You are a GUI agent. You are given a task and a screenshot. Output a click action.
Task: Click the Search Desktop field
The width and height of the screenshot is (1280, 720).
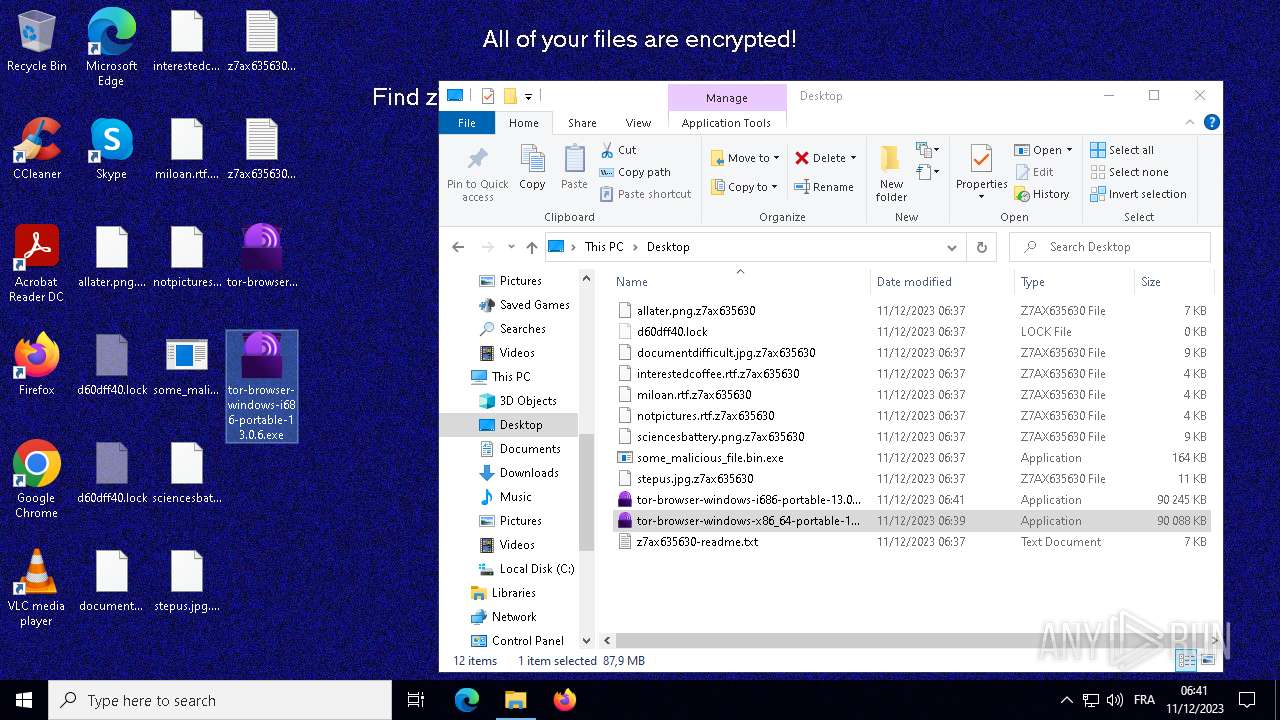click(x=1110, y=247)
